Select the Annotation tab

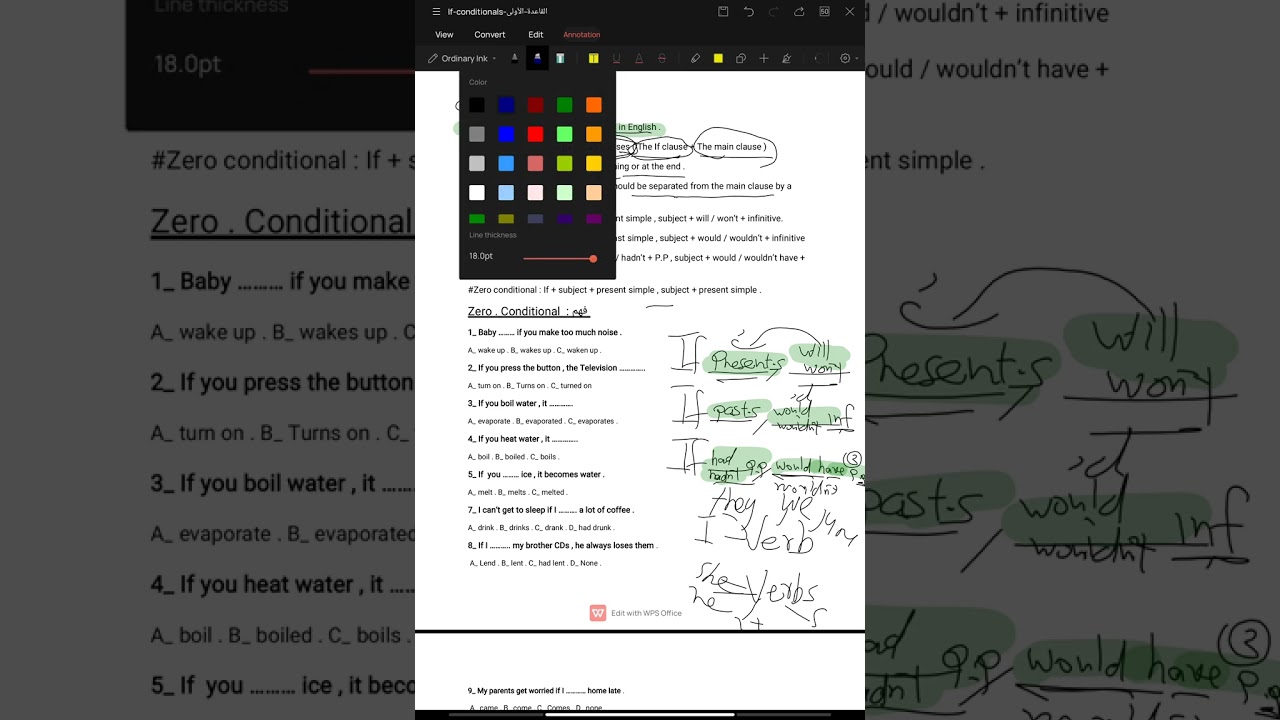tap(582, 35)
